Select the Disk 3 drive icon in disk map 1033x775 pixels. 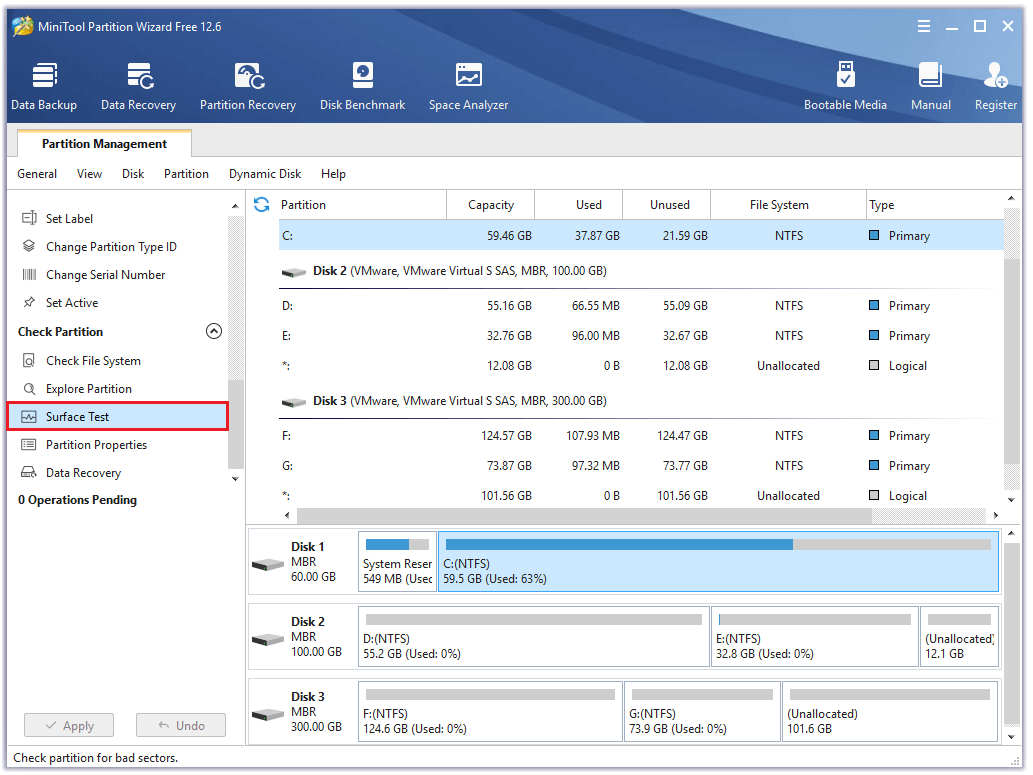(268, 714)
